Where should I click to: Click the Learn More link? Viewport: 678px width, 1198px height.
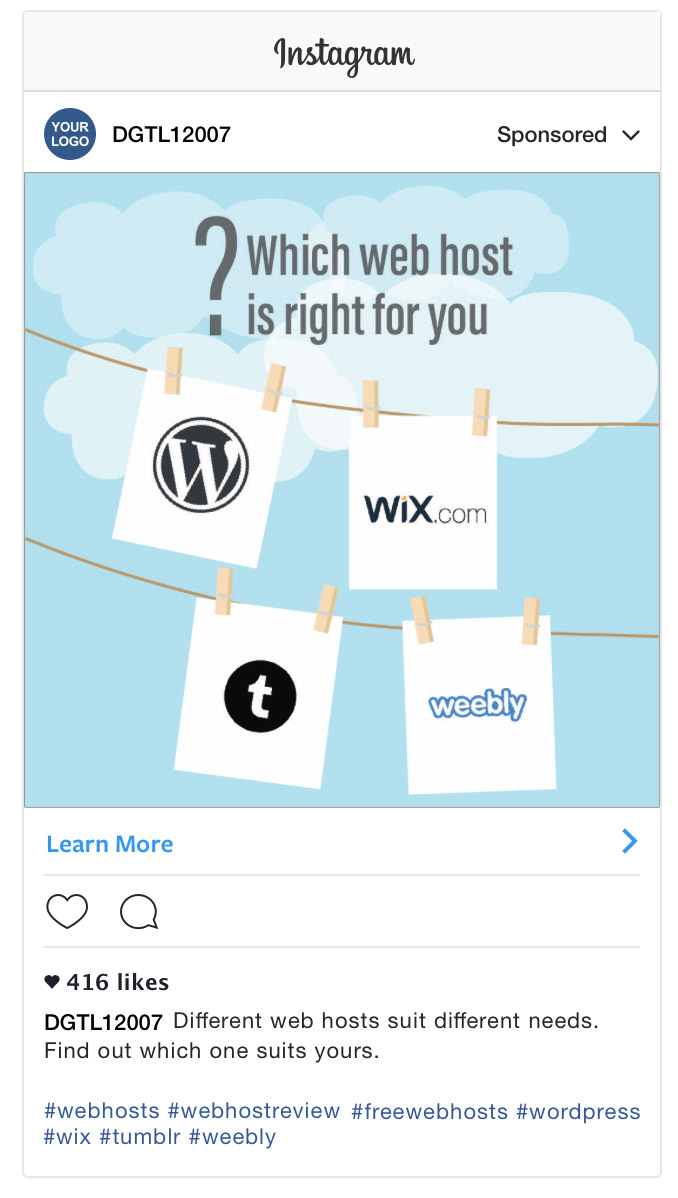[110, 843]
